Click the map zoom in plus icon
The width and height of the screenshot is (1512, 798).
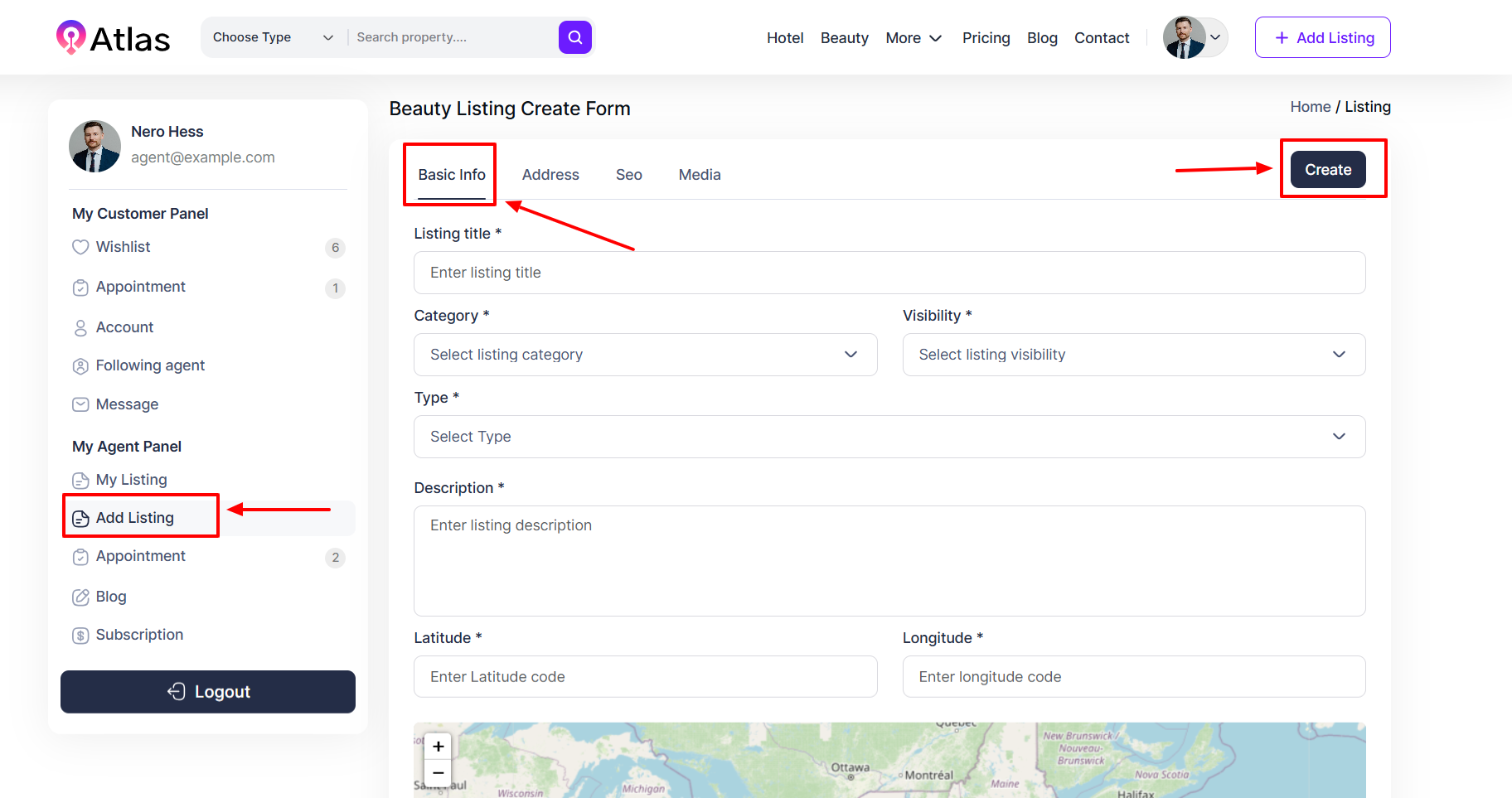coord(439,746)
